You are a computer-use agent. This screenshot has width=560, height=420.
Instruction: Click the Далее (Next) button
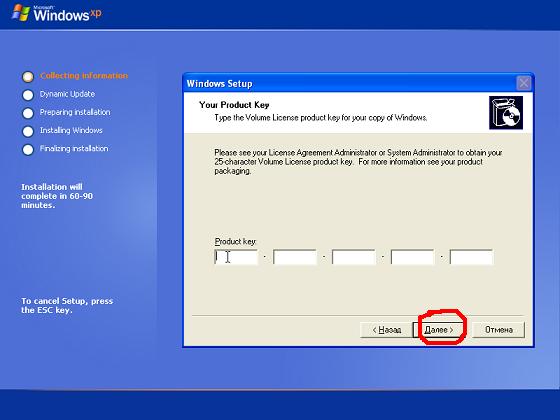point(439,330)
